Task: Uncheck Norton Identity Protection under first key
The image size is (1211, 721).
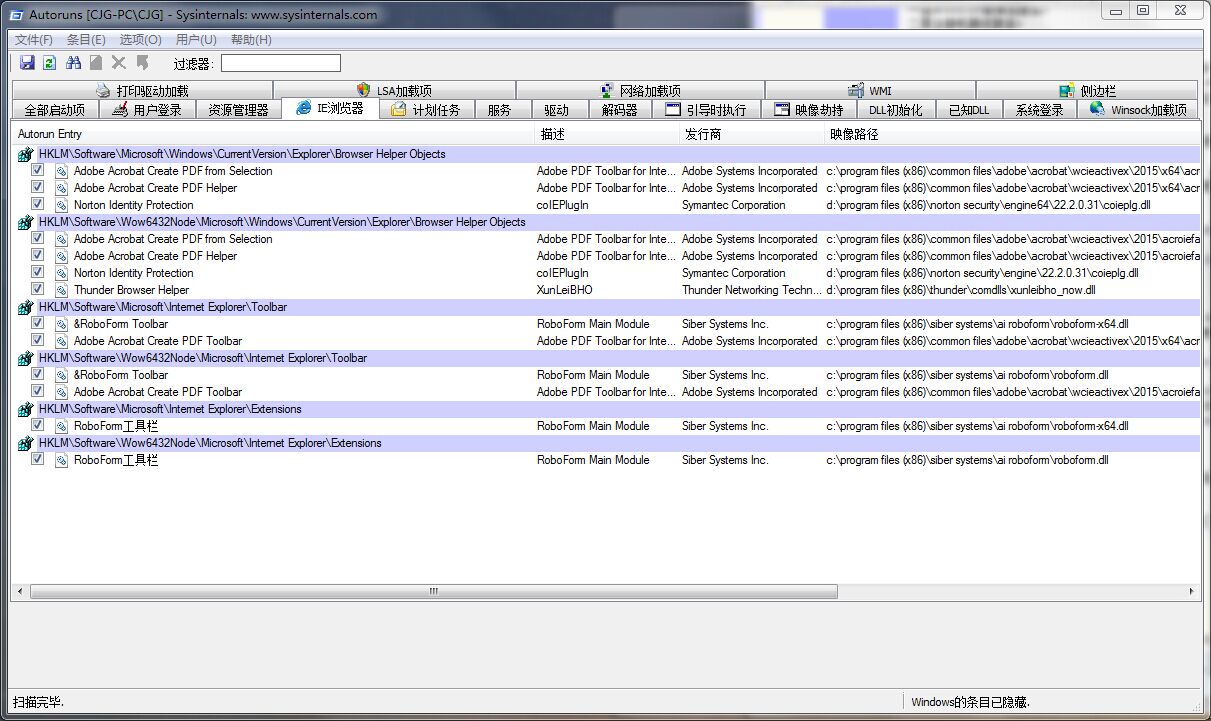Action: pos(38,204)
